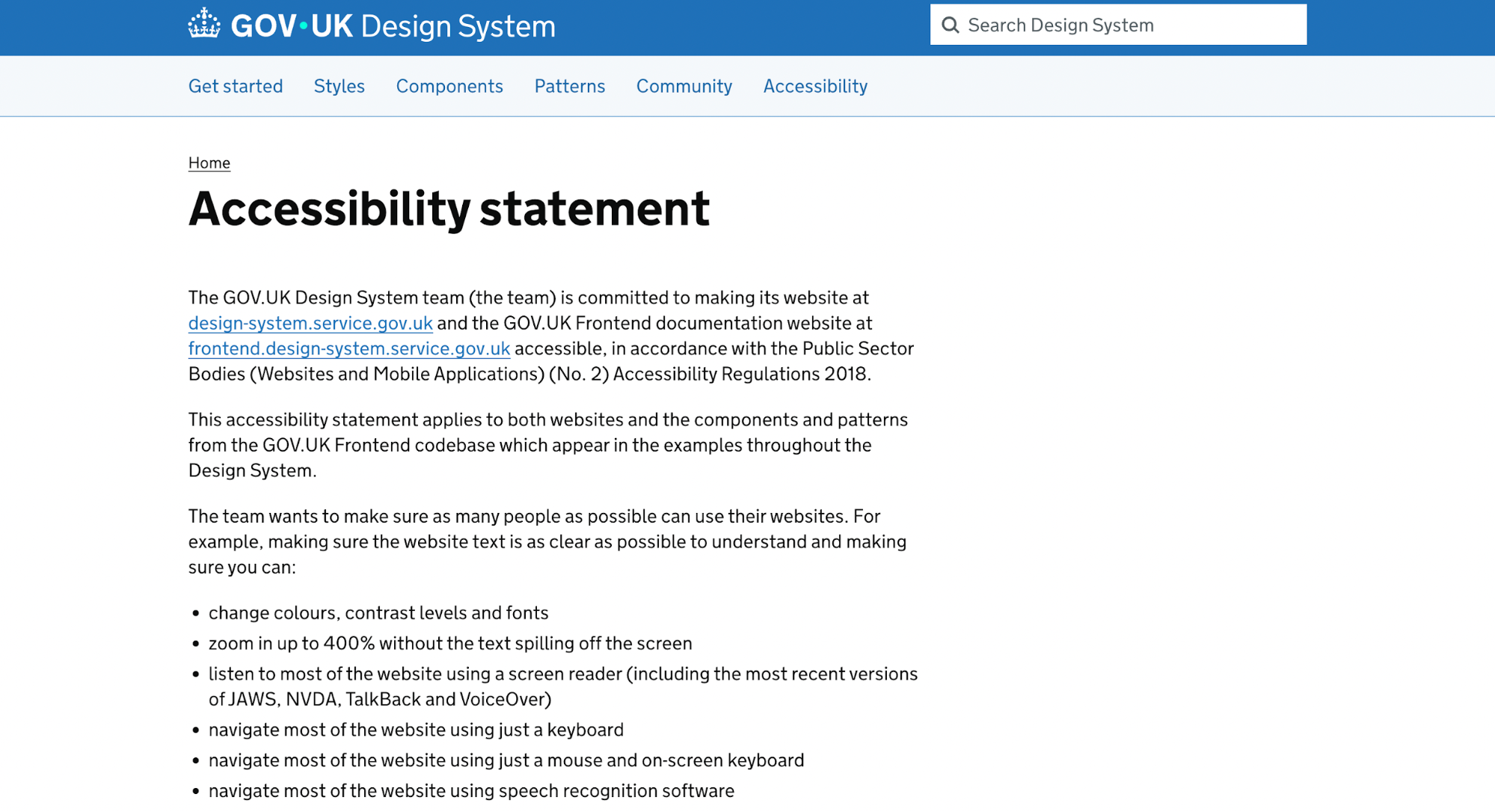Click the Home breadcrumb link
Viewport: 1495px width, 812px height.
tap(209, 163)
